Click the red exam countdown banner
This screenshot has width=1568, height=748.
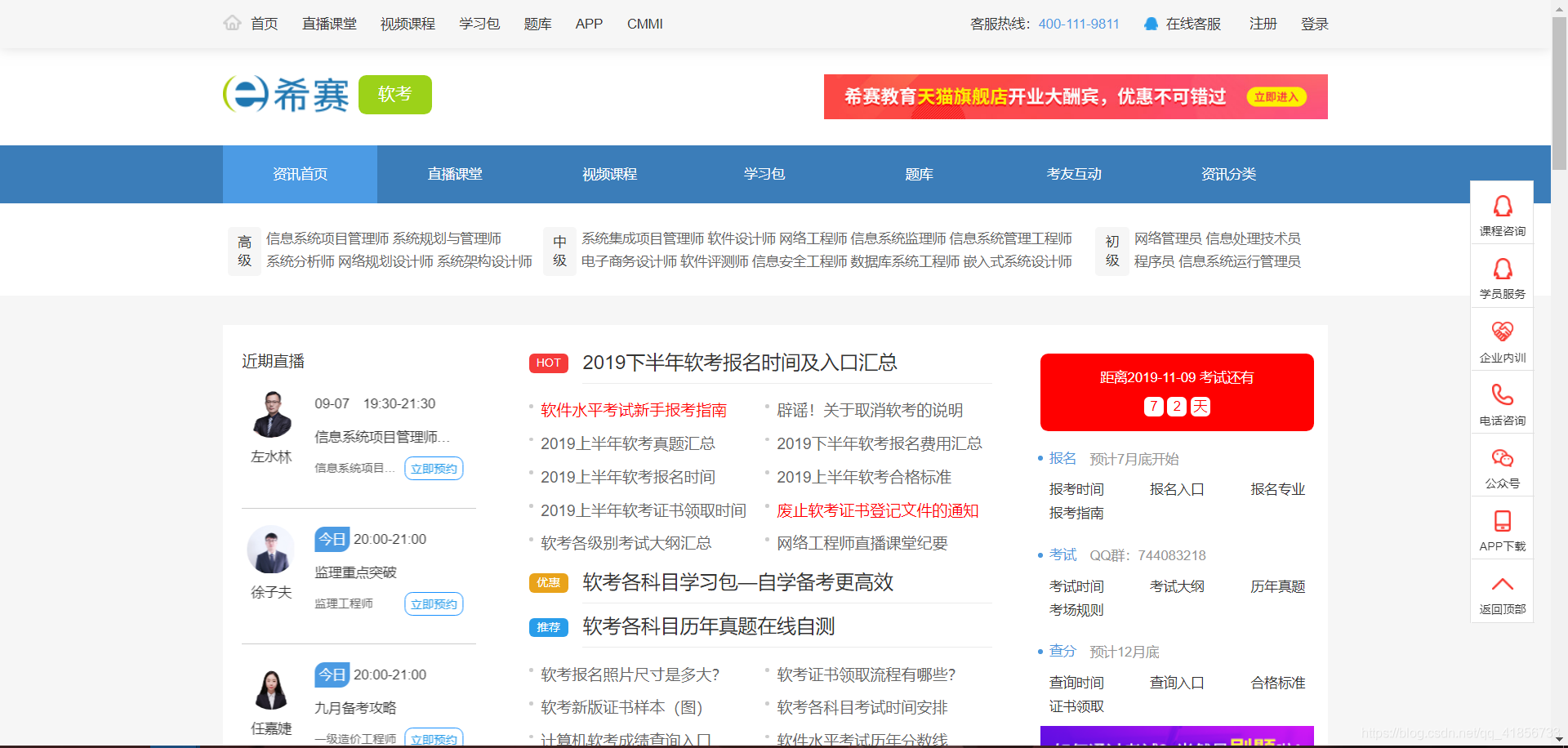click(x=1177, y=392)
